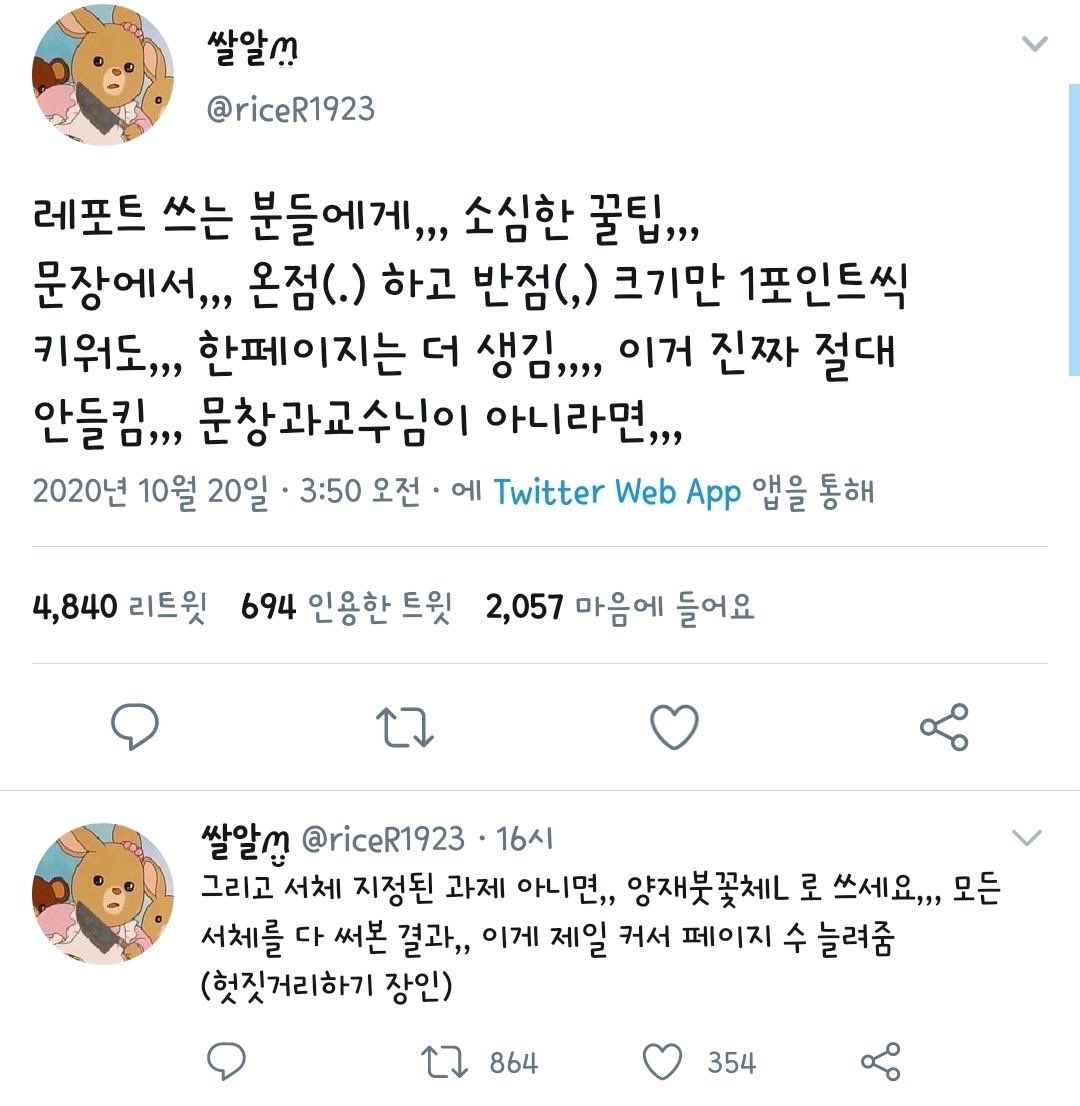Open the reply tweet's avatar thumbnail

103,893
